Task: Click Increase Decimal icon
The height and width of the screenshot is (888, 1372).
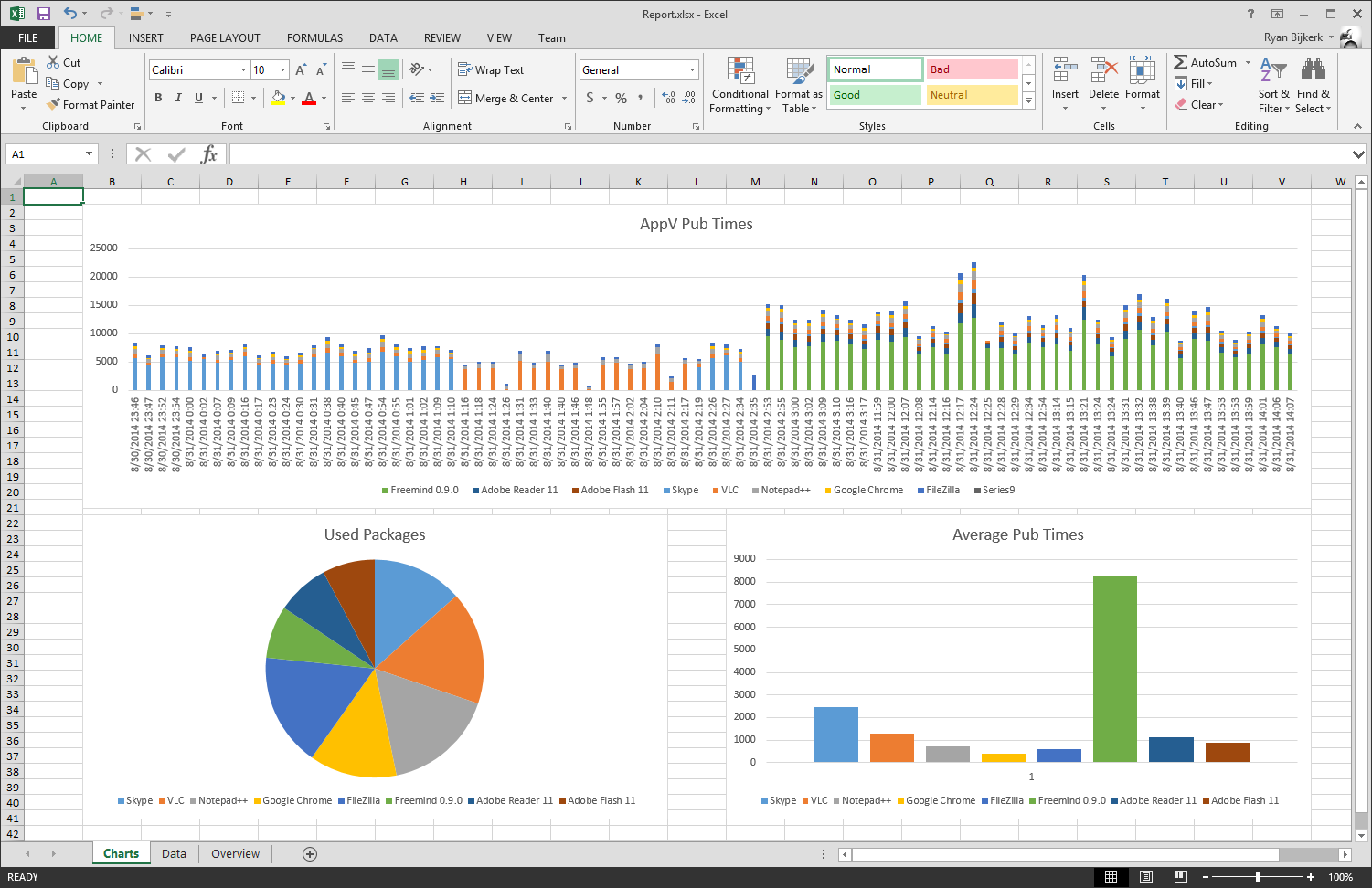Action: (668, 98)
